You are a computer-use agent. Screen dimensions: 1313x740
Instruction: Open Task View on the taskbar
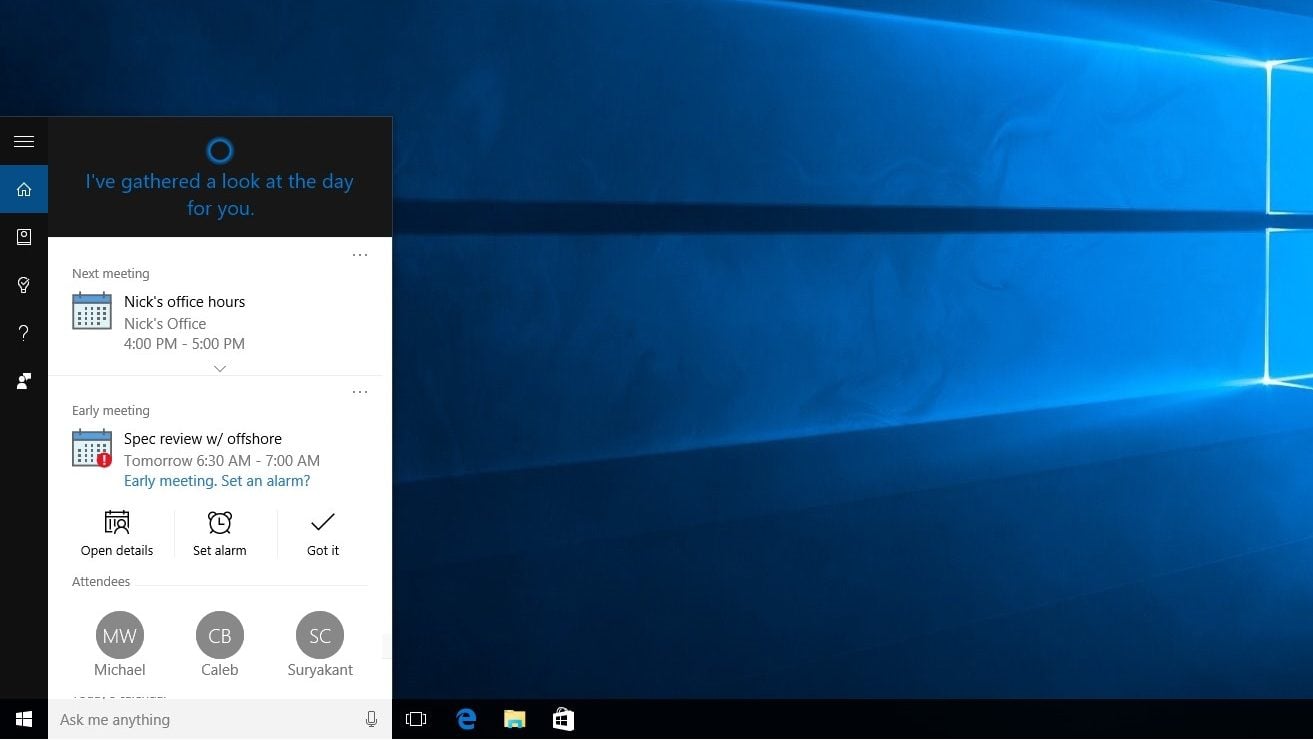point(416,719)
